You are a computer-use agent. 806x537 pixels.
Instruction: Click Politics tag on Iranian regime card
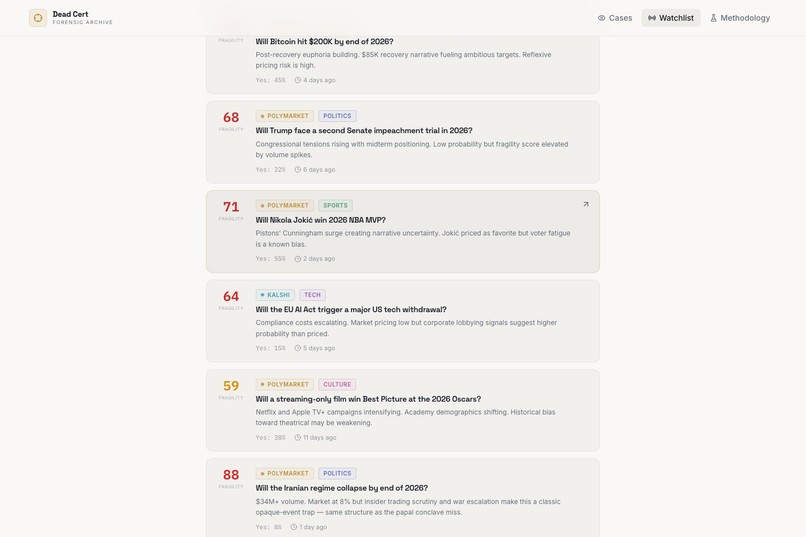[x=337, y=473]
